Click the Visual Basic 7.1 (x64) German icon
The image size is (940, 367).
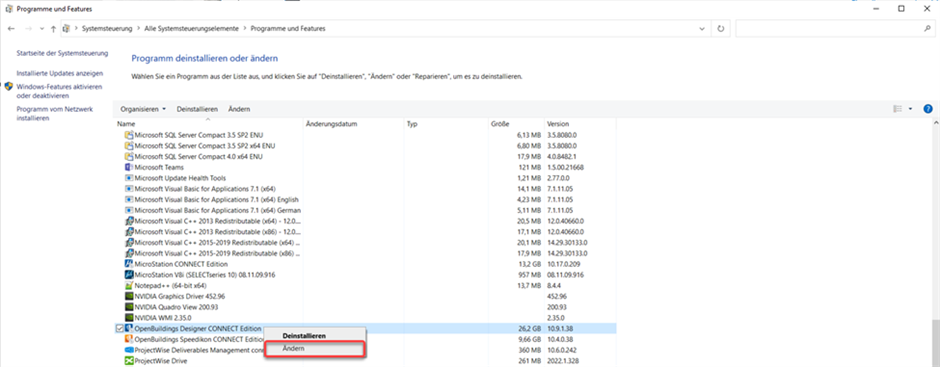click(x=128, y=210)
